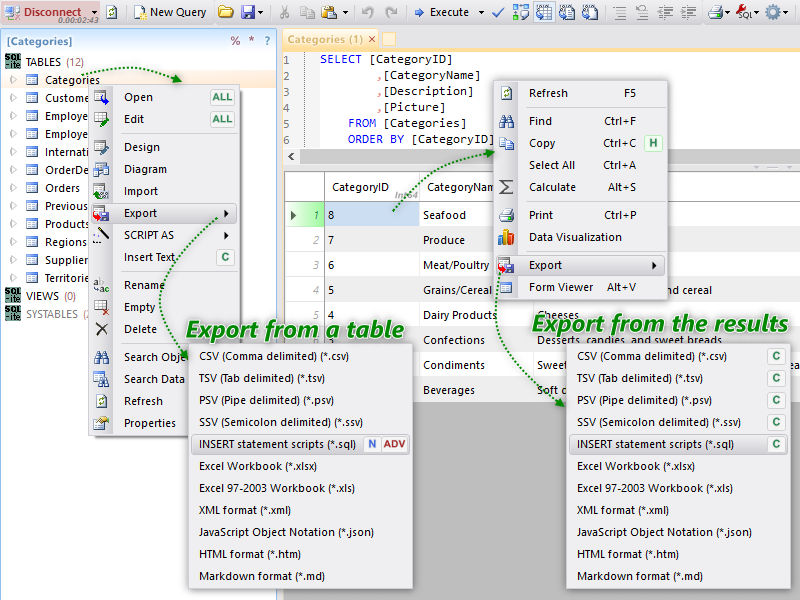Open the Disconnect dropdown arrow
800x600 pixels.
pos(94,12)
